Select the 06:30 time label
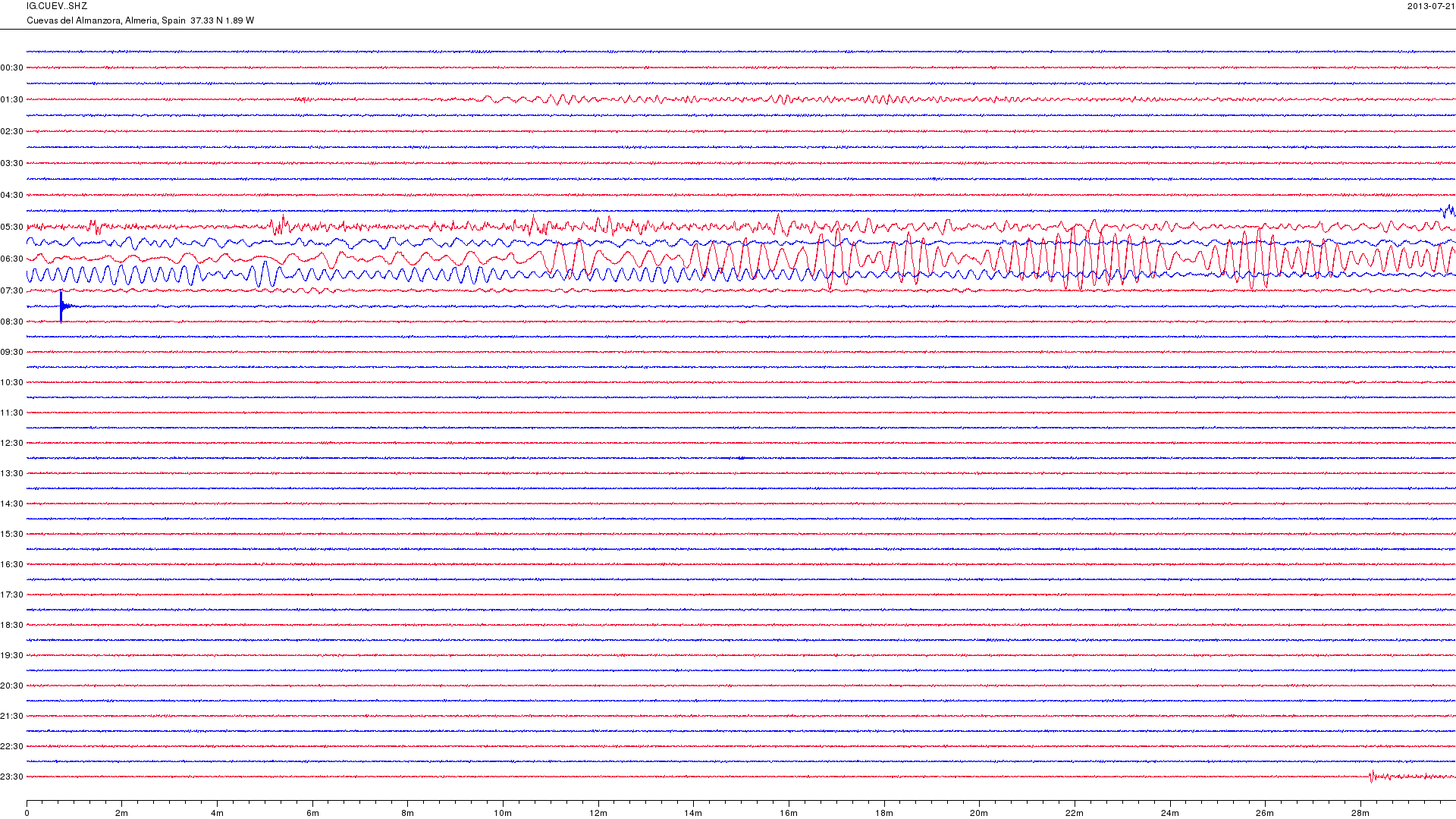 tap(12, 259)
